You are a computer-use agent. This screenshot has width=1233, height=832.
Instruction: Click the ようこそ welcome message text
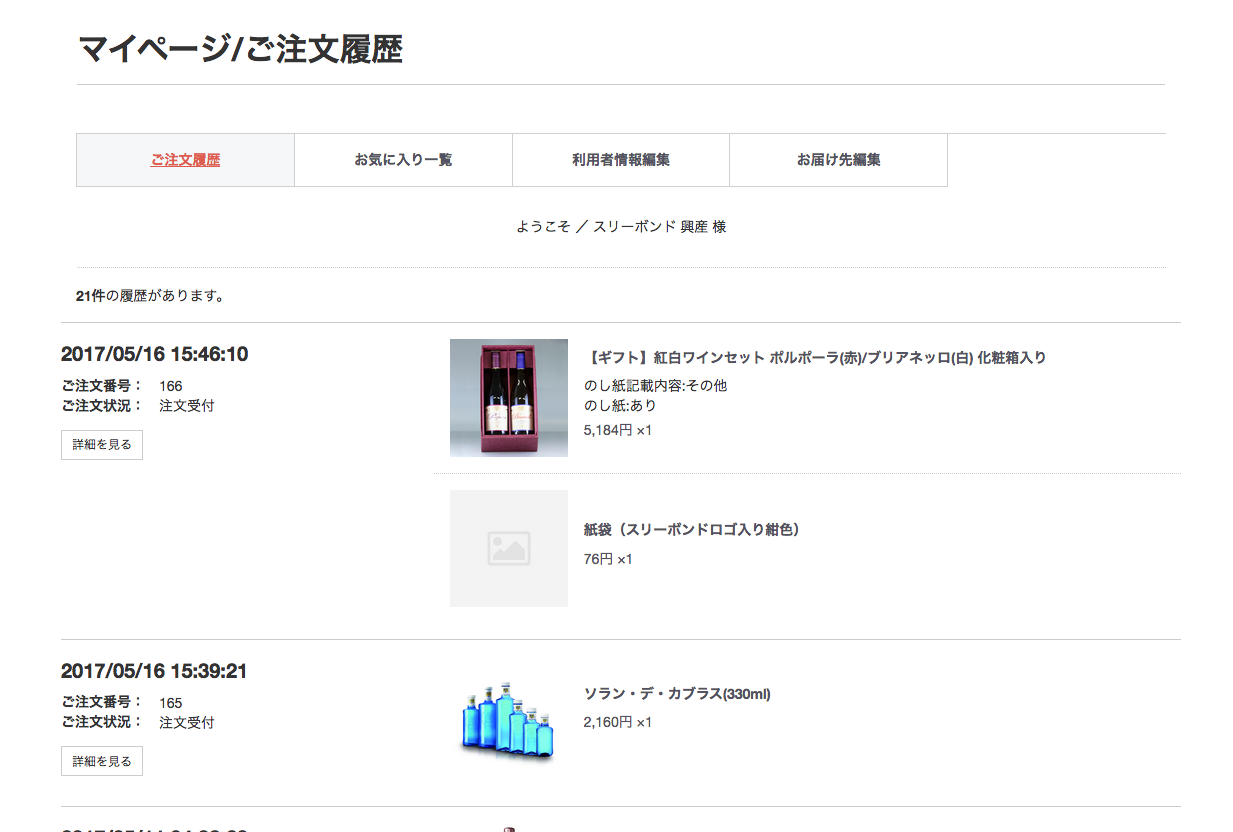620,227
